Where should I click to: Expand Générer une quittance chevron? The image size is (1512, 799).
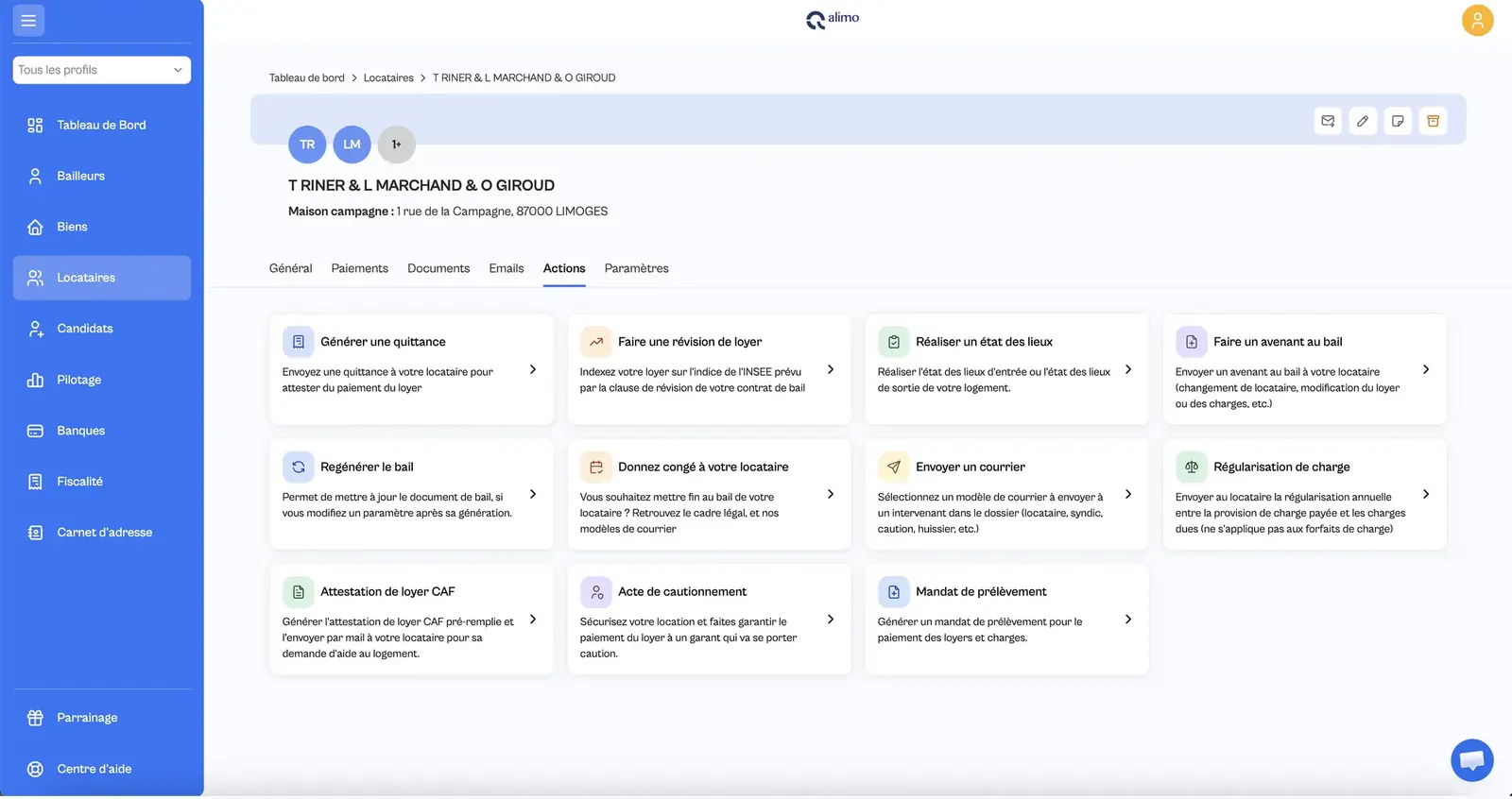533,369
